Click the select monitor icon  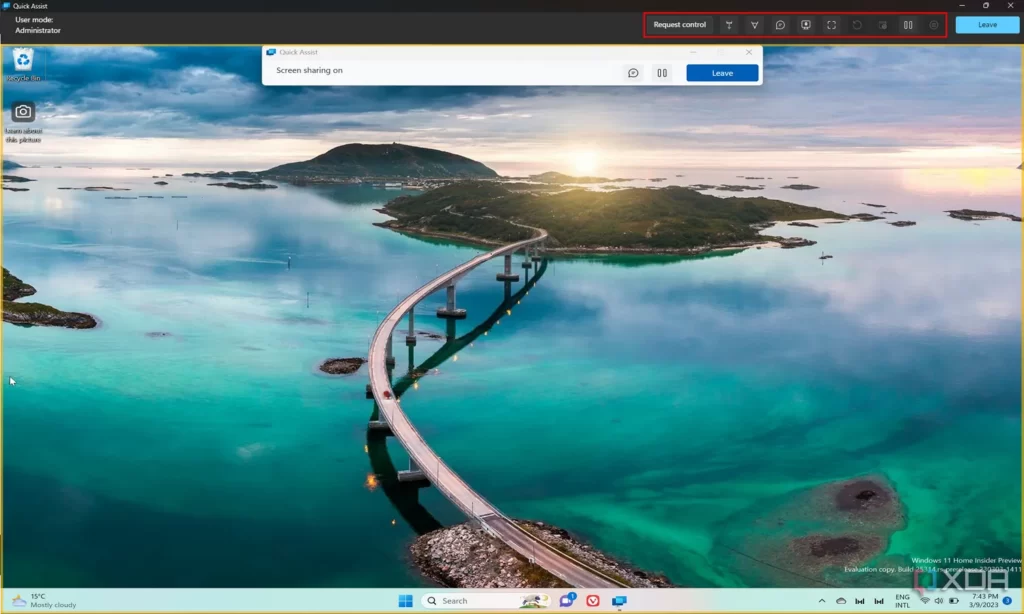click(805, 25)
